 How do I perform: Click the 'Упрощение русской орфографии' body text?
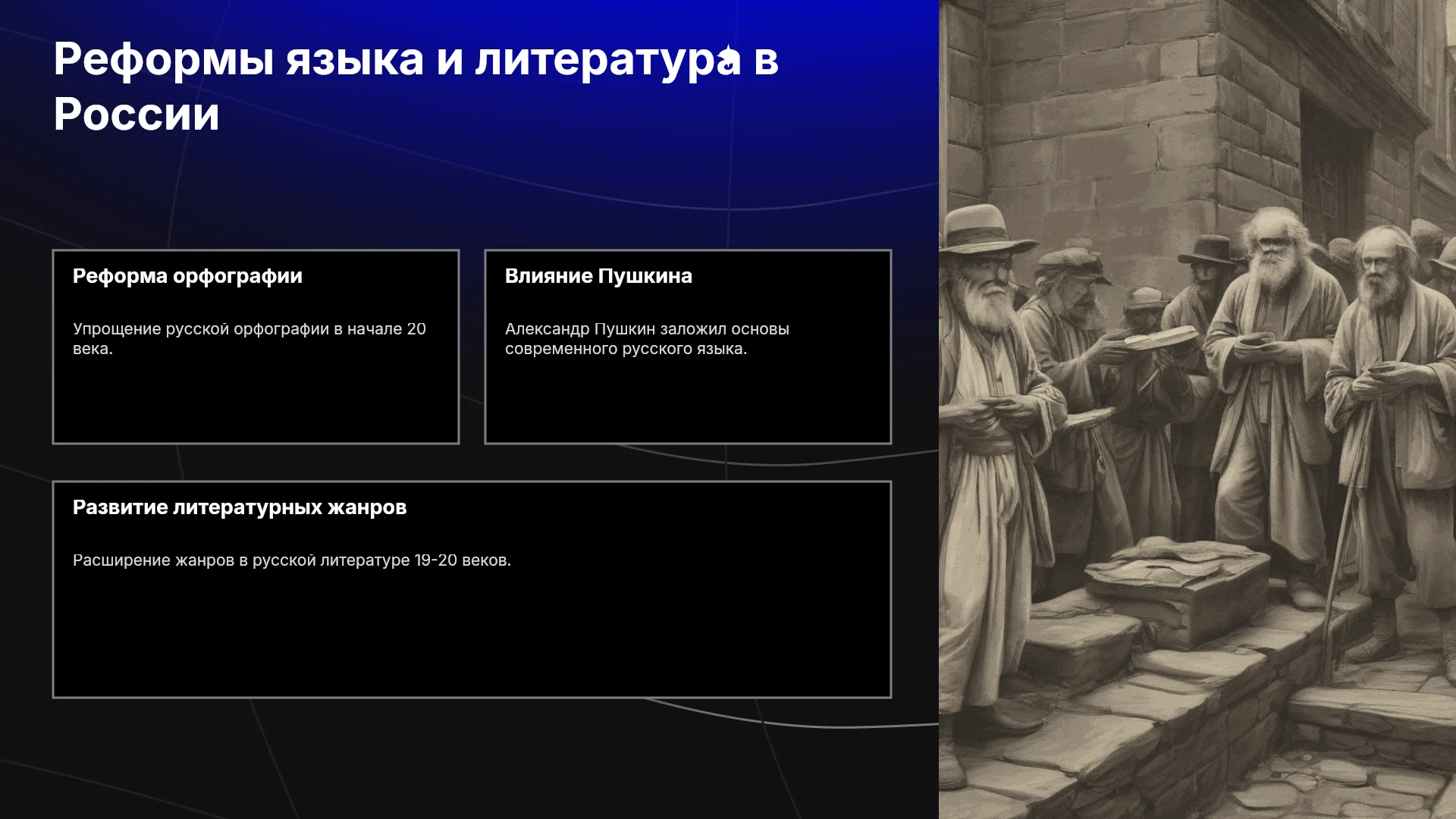pos(249,339)
